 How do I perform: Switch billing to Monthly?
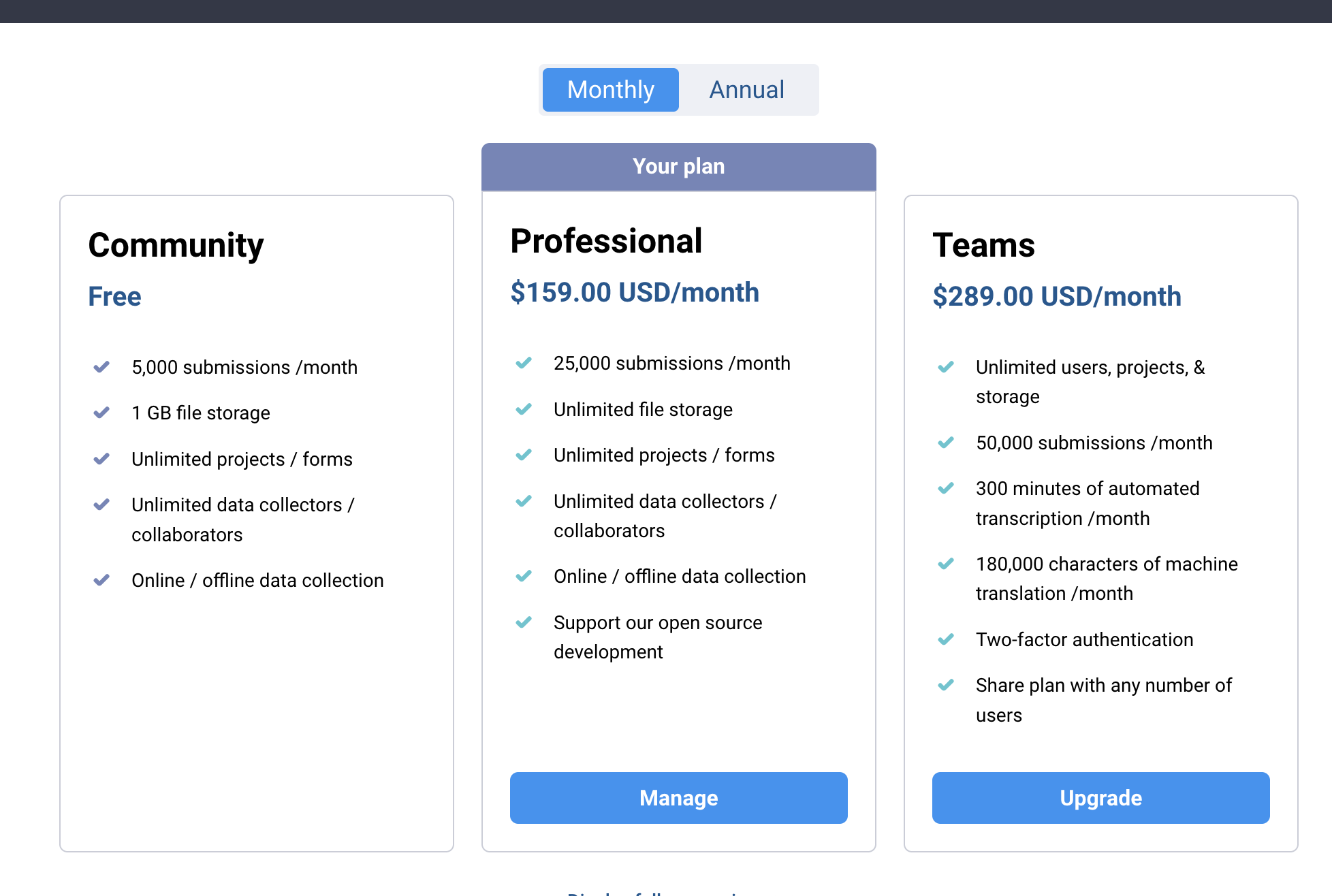coord(610,90)
